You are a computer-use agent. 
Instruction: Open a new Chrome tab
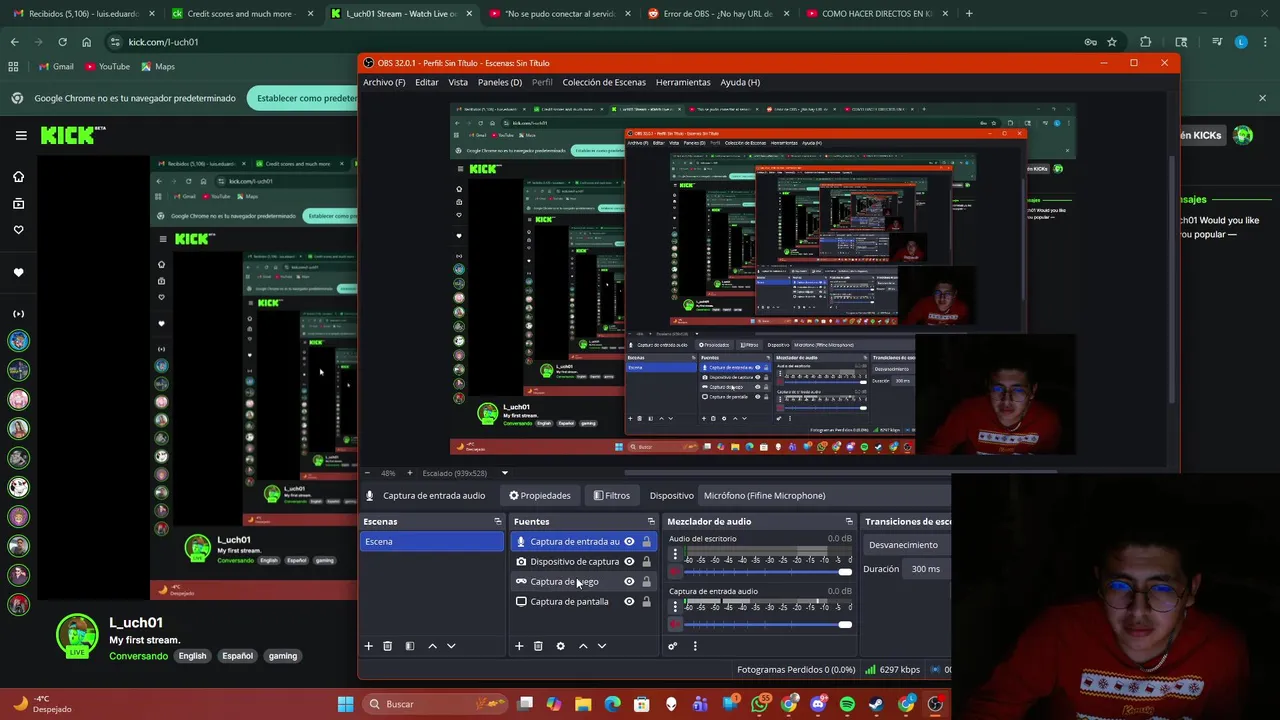coord(969,14)
